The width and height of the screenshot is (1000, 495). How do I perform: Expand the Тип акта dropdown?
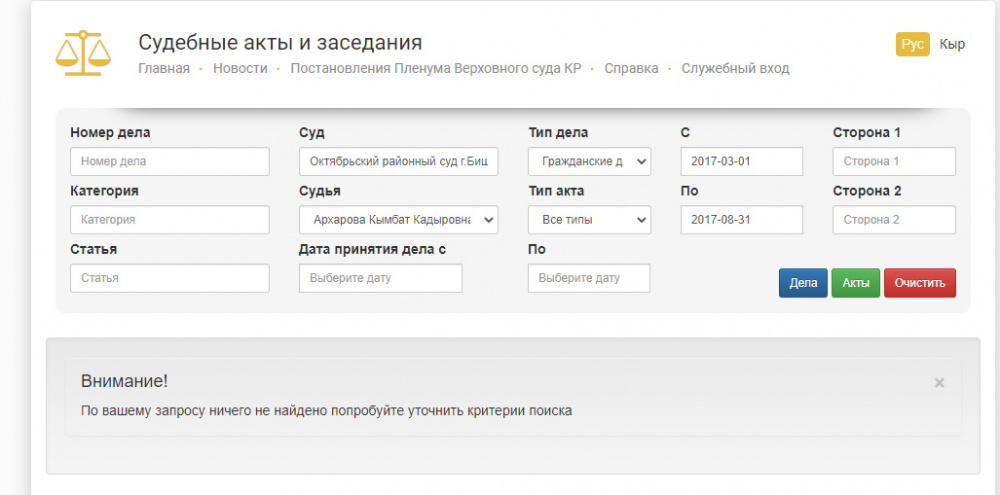click(x=589, y=220)
